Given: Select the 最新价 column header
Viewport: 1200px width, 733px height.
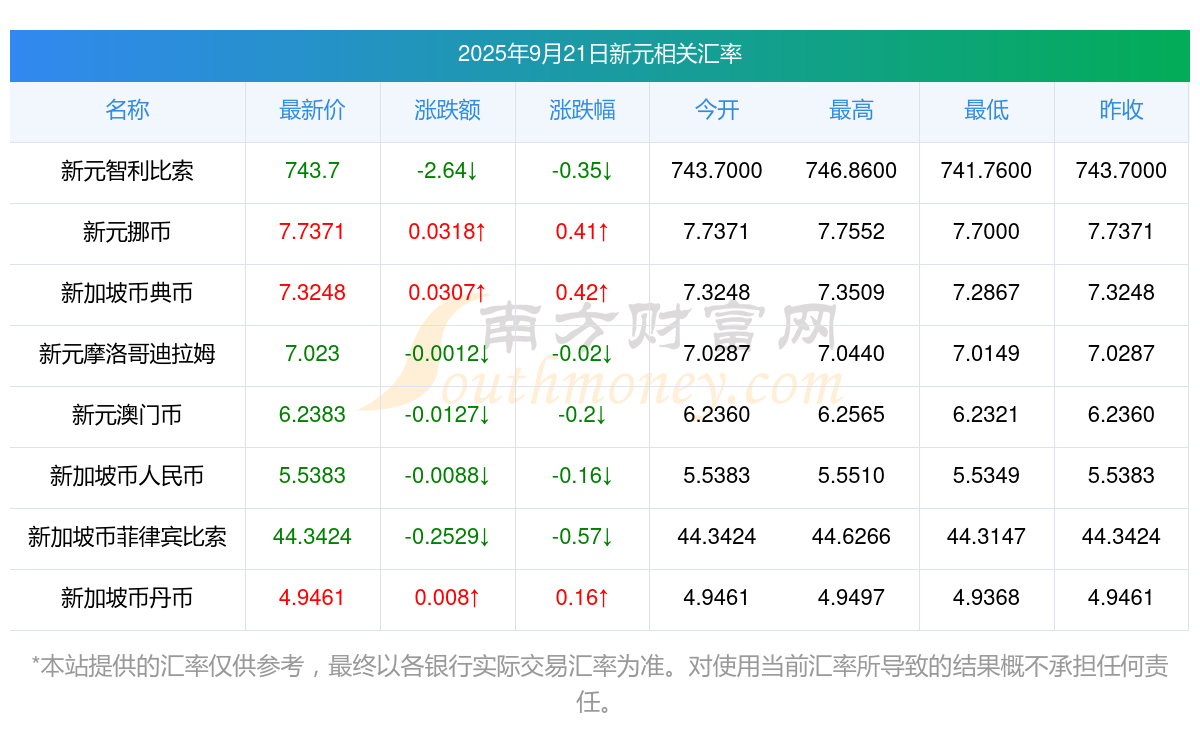Looking at the screenshot, I should click(x=312, y=110).
